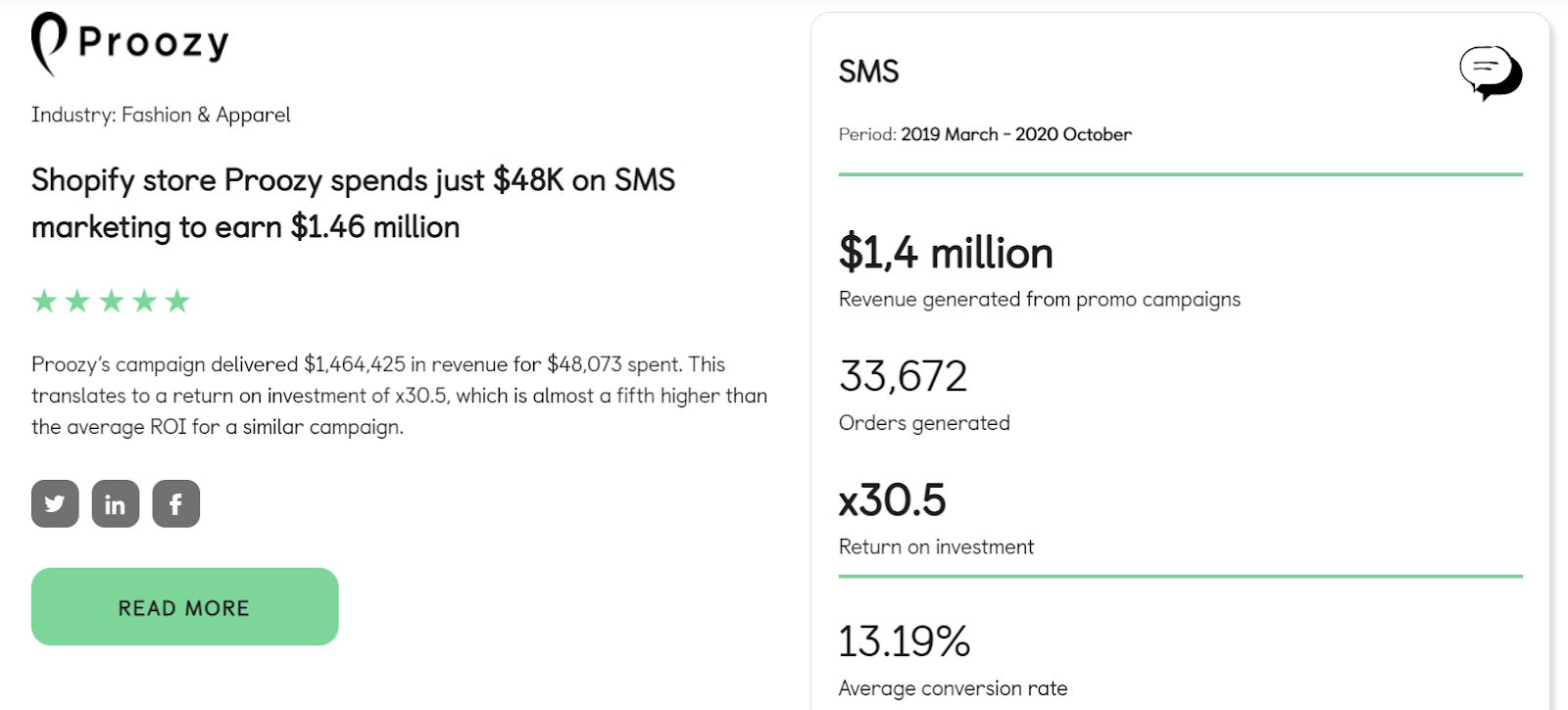Image resolution: width=1568 pixels, height=710 pixels.
Task: Click the Proozy campaign description paragraph
Action: [400, 396]
